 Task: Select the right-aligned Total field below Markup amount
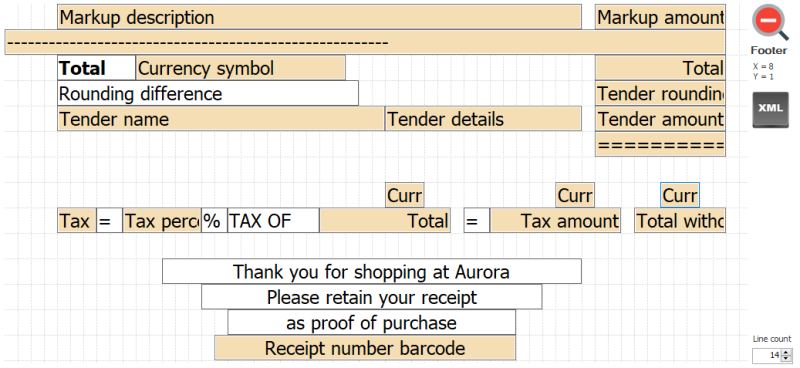(x=660, y=68)
